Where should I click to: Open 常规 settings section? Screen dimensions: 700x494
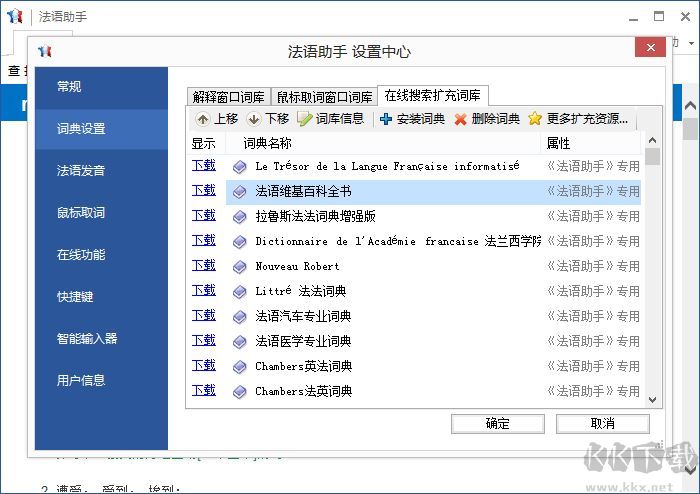pyautogui.click(x=101, y=87)
